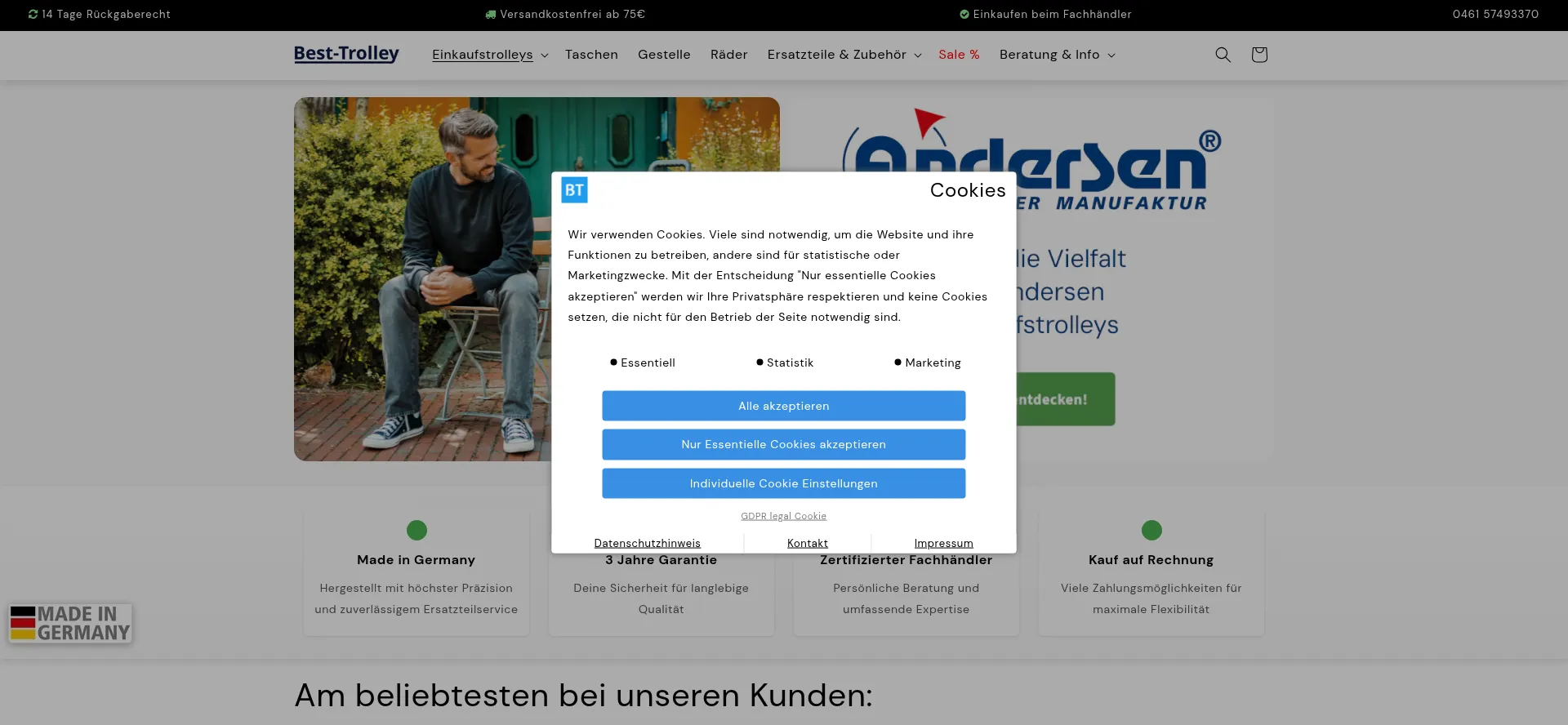Expand the Beratung & Info menu
Image resolution: width=1568 pixels, height=725 pixels.
pos(1057,55)
